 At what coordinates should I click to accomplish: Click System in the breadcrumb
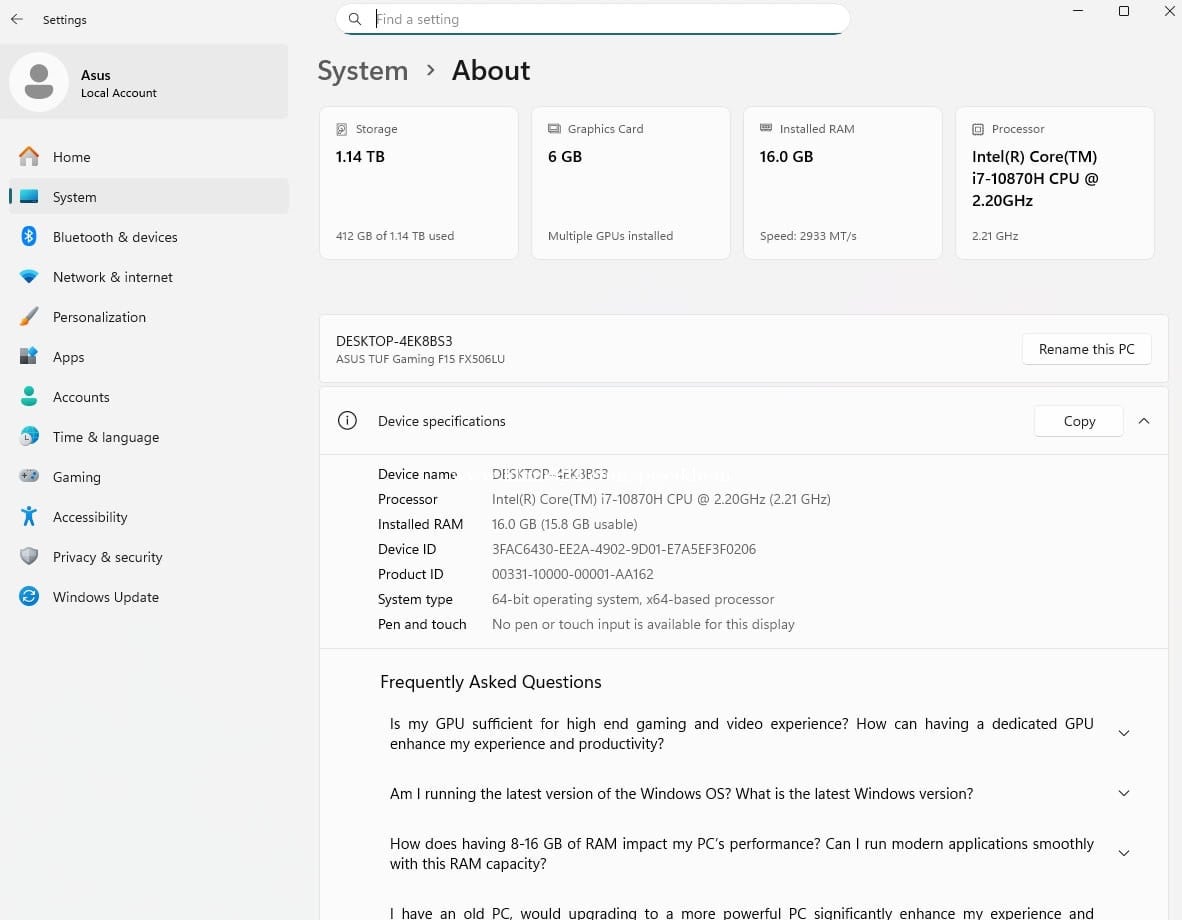[x=362, y=71]
